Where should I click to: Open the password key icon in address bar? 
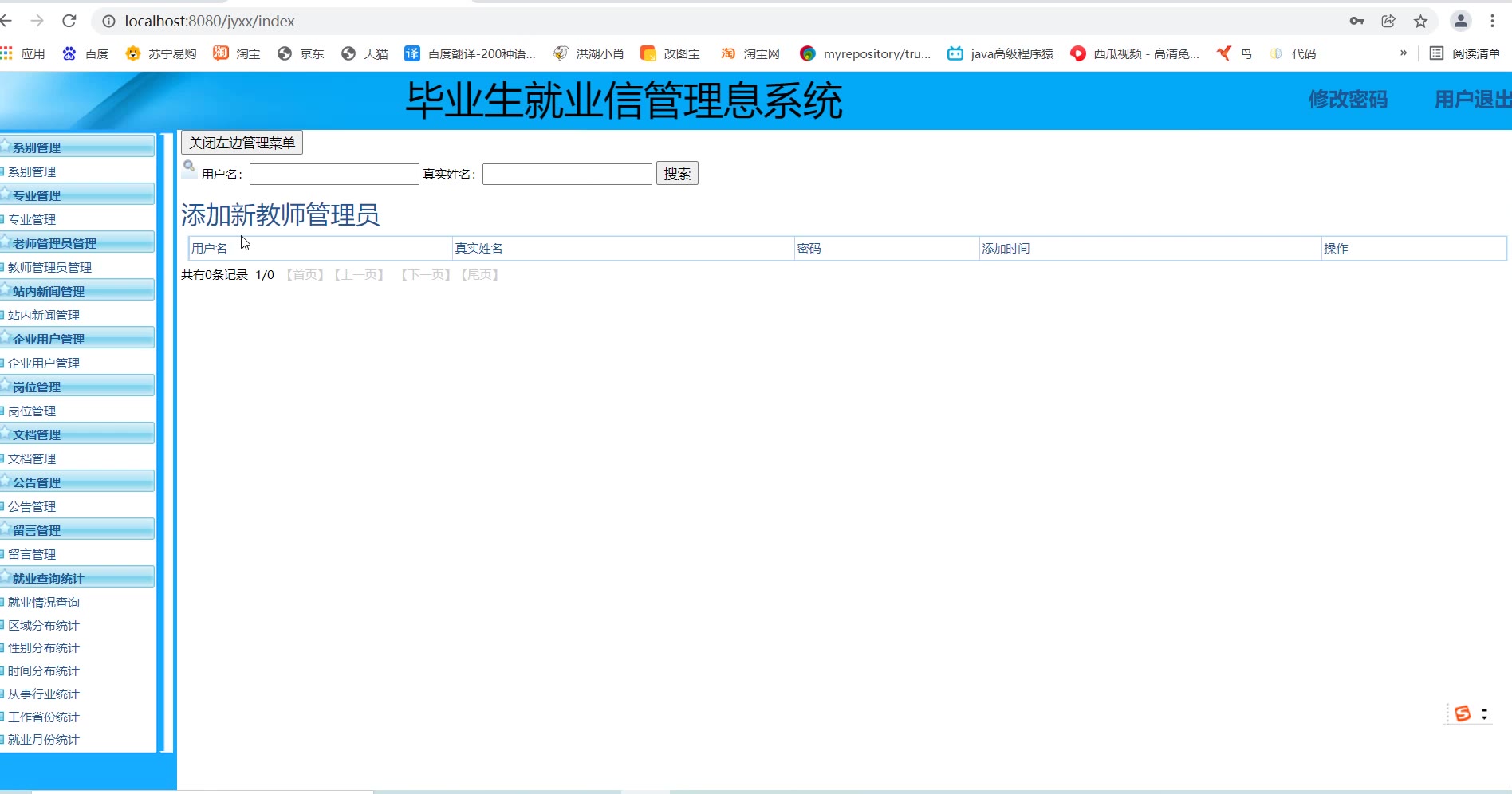tap(1356, 22)
